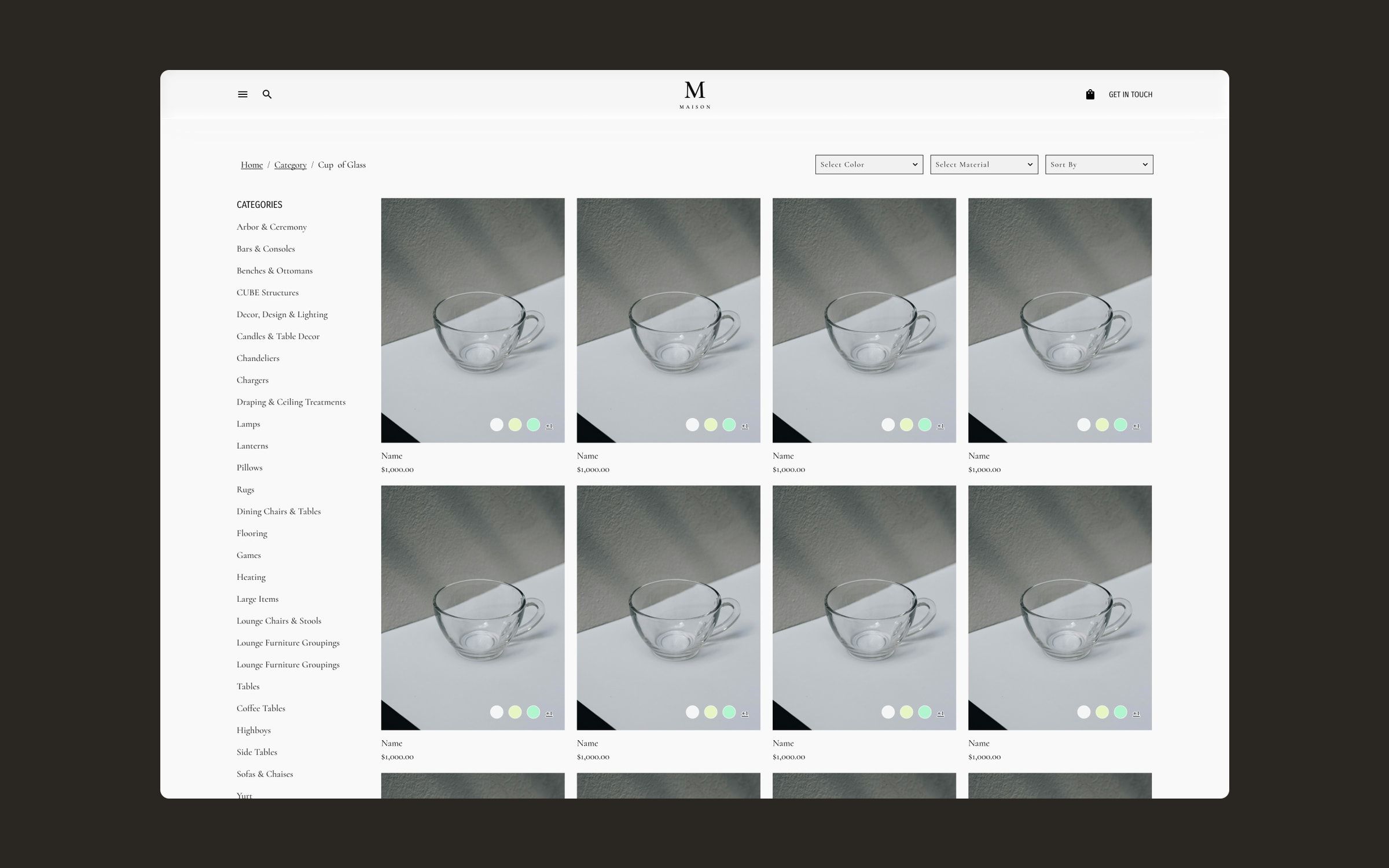Open Sofas & Chaises category
The height and width of the screenshot is (868, 1389).
pyautogui.click(x=264, y=774)
